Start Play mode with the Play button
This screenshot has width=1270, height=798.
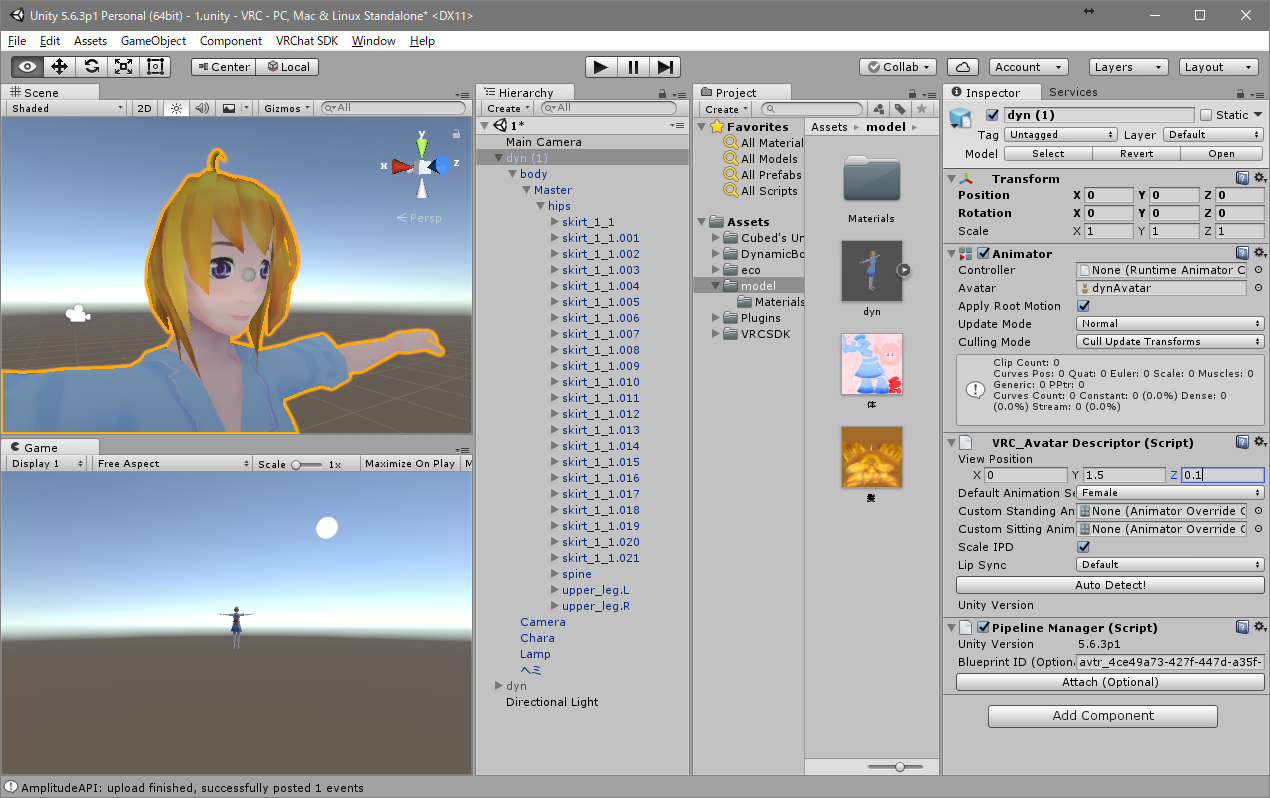[x=600, y=67]
